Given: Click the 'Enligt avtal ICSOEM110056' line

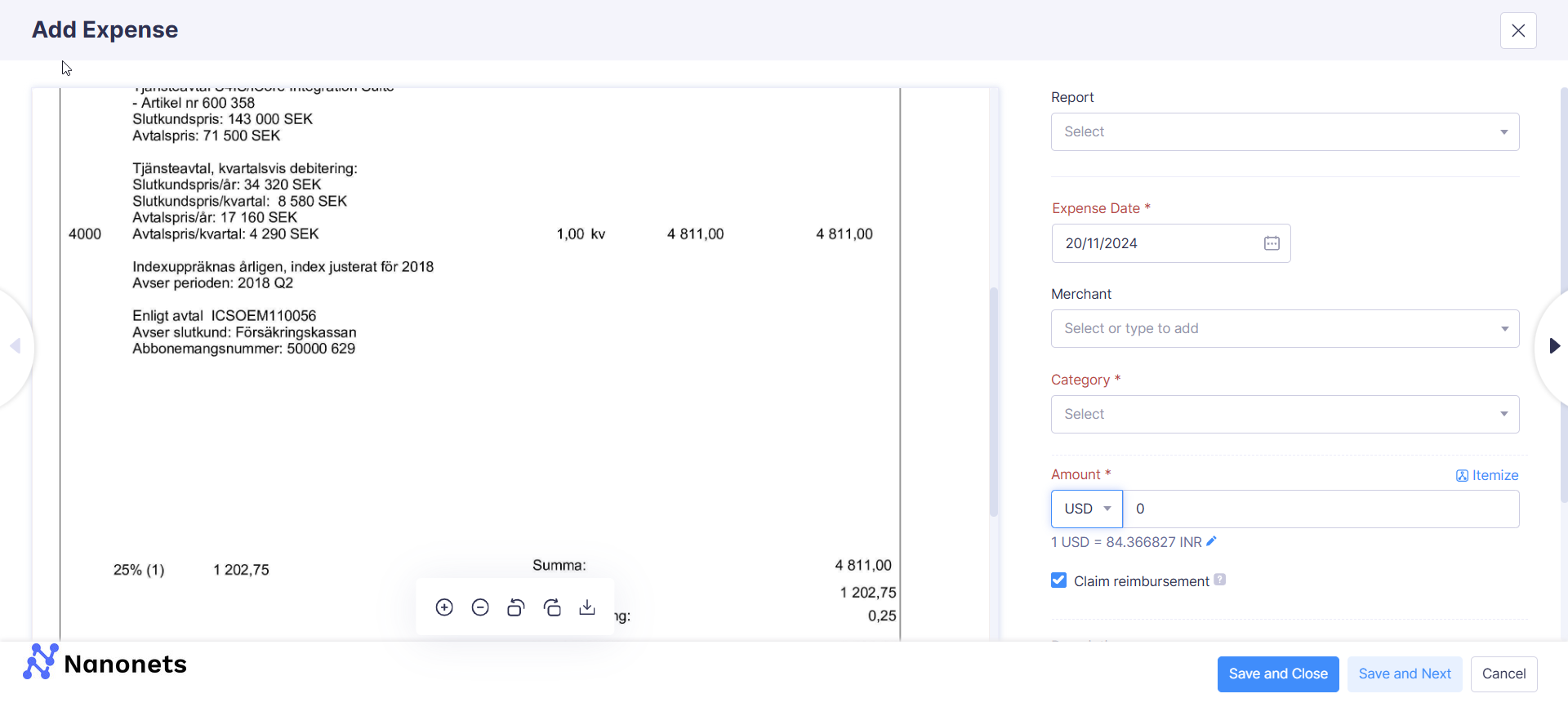Looking at the screenshot, I should 225,316.
